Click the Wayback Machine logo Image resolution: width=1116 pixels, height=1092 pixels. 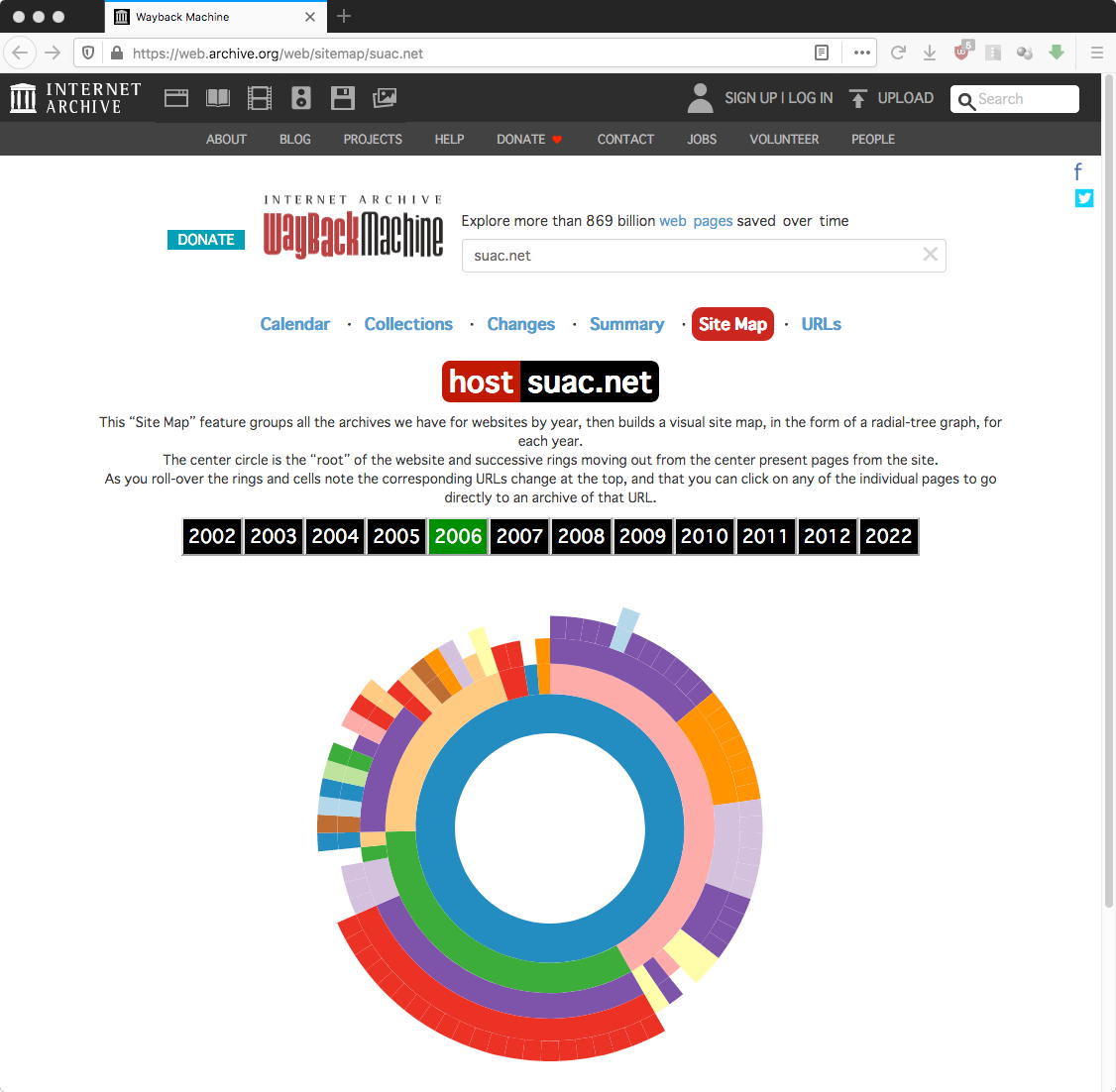pyautogui.click(x=353, y=226)
